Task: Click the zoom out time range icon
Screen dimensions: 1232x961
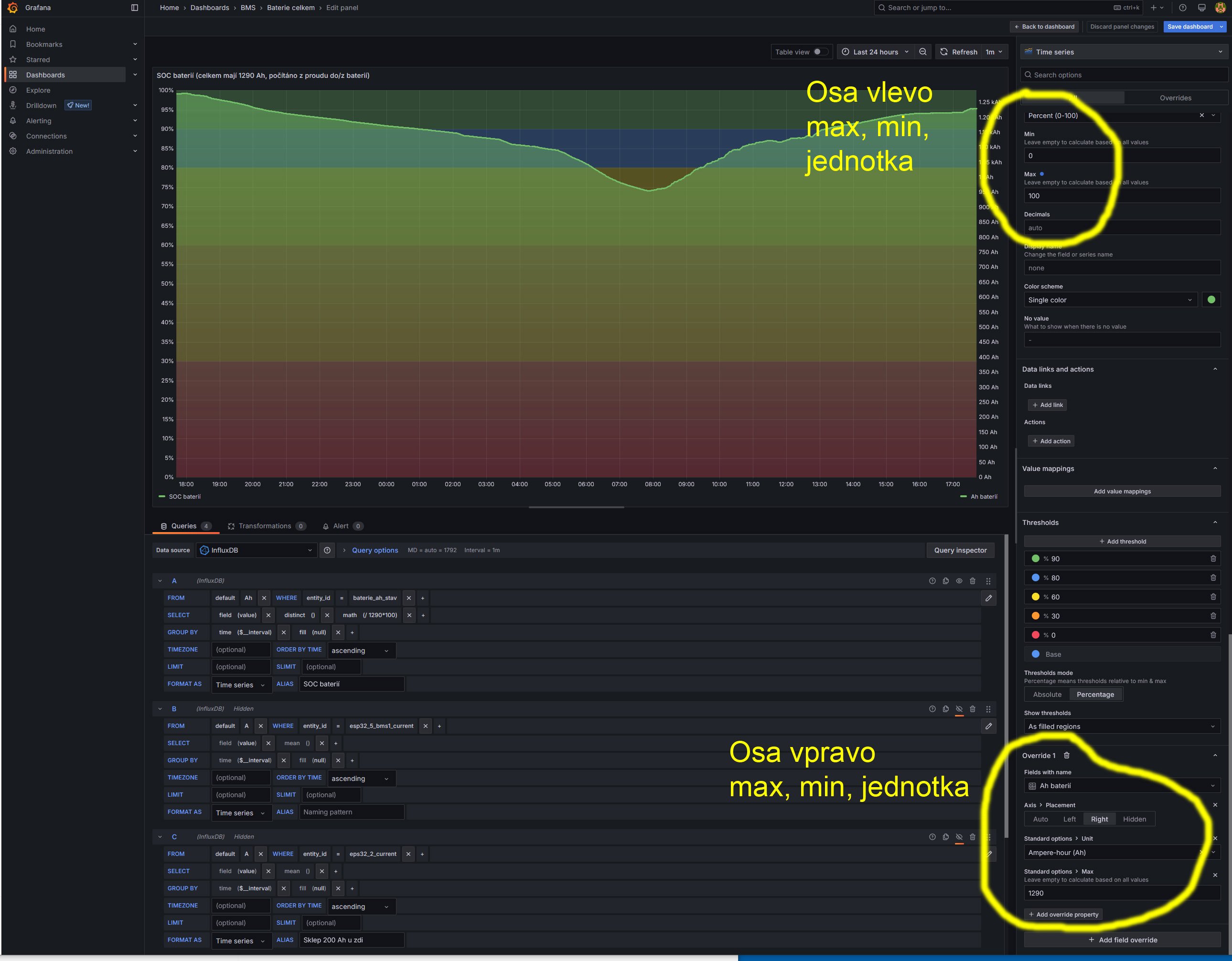Action: coord(923,52)
